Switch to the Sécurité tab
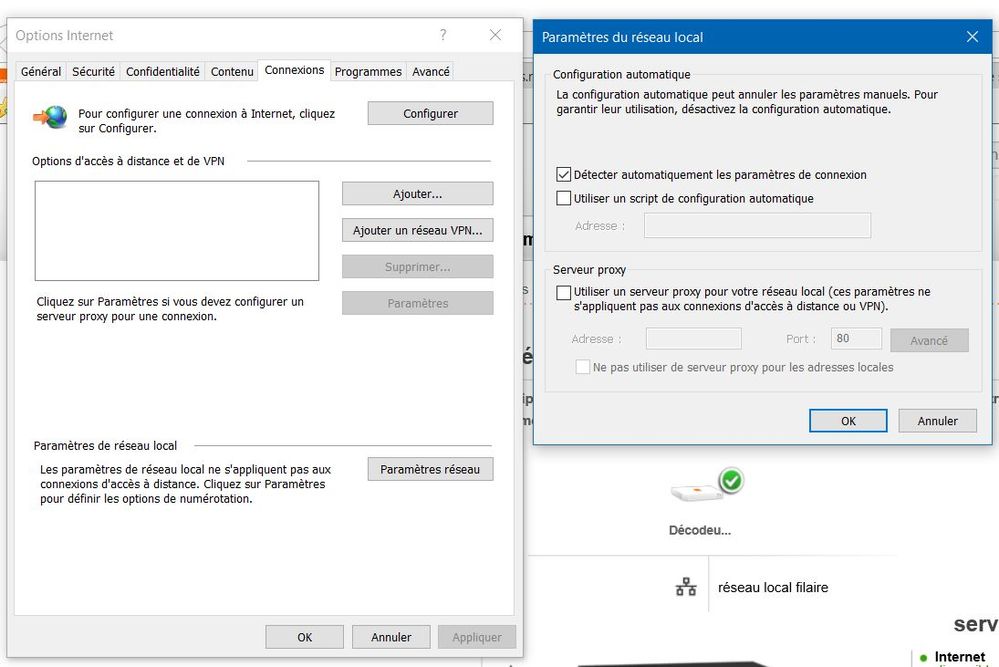 click(93, 71)
